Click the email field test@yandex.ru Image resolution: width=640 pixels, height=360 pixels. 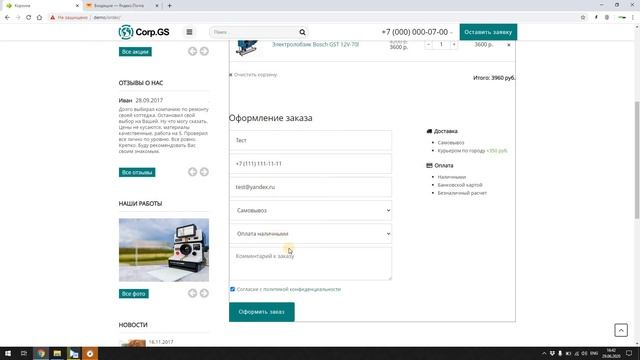click(311, 187)
